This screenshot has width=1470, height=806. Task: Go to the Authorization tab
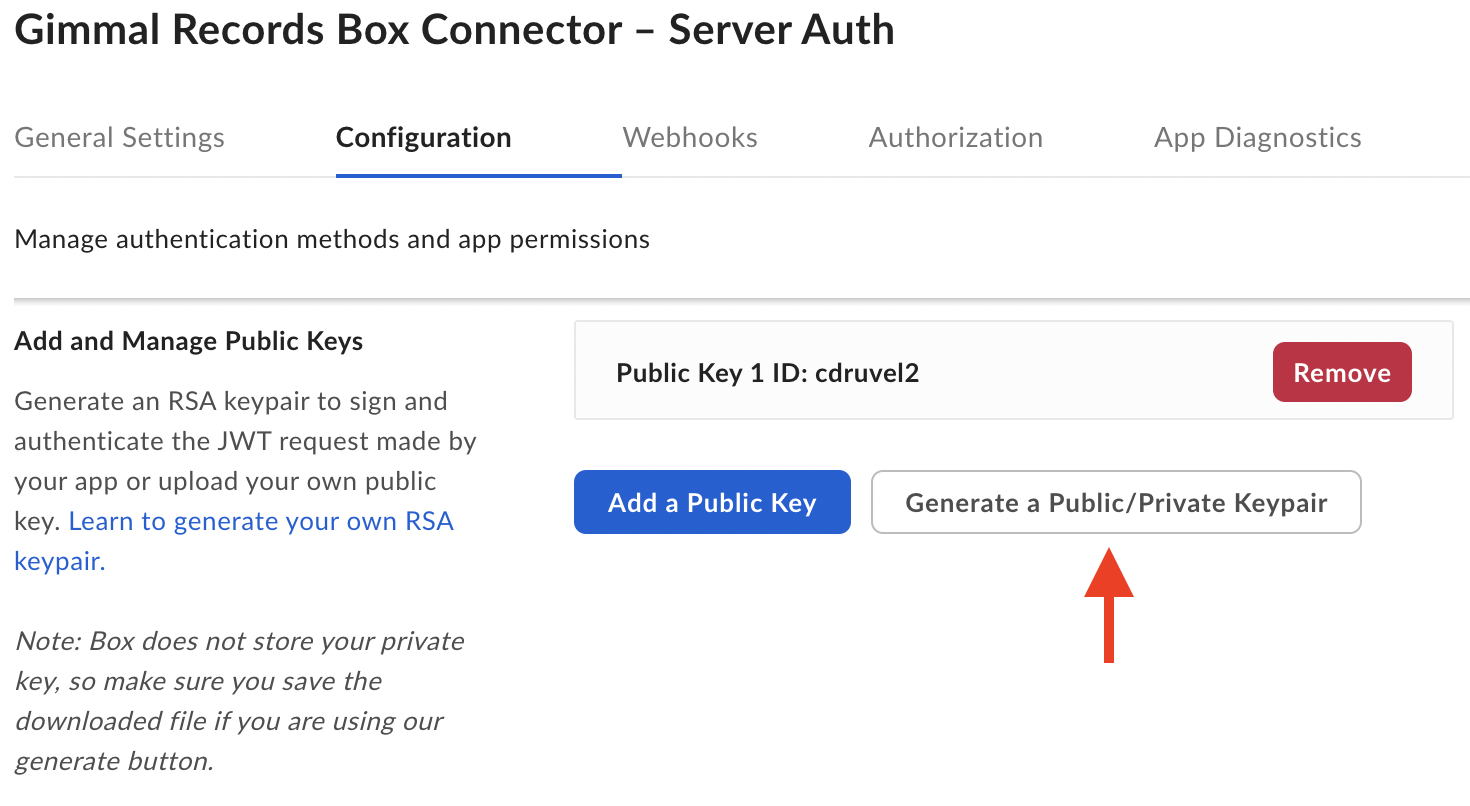(955, 137)
